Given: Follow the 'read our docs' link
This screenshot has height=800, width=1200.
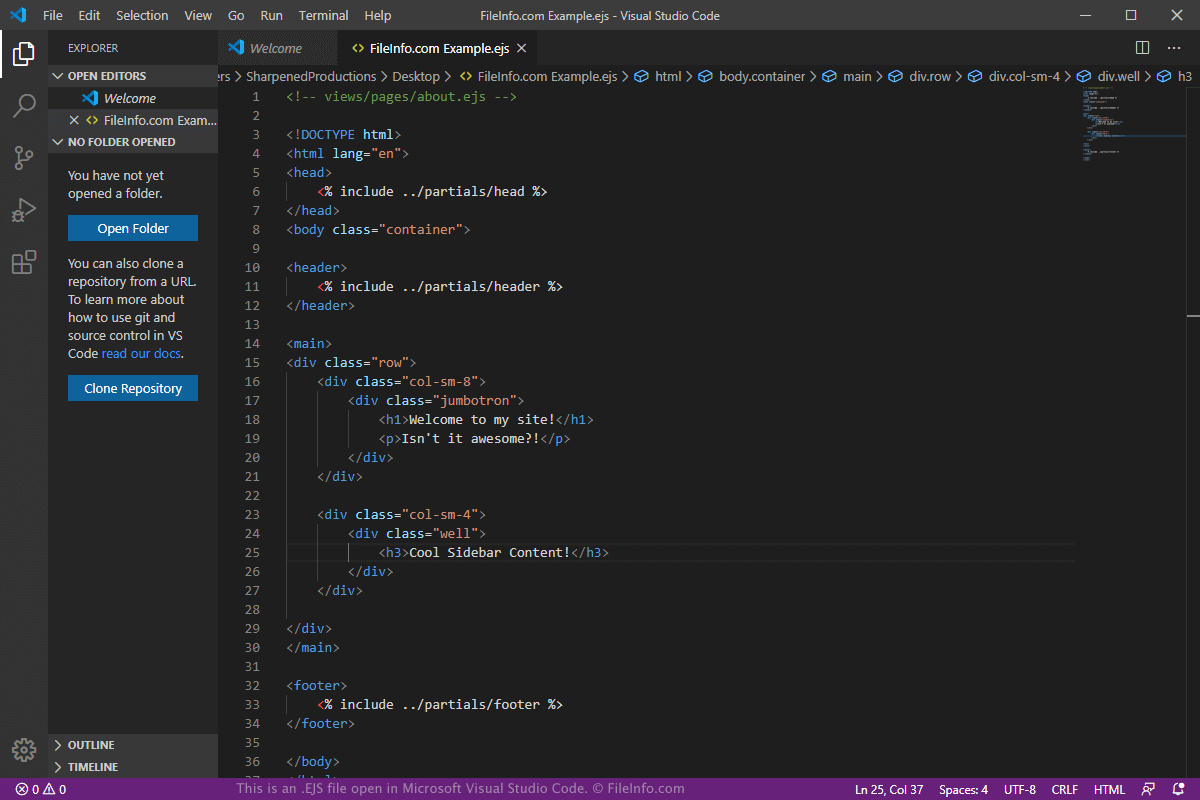Looking at the screenshot, I should [141, 353].
